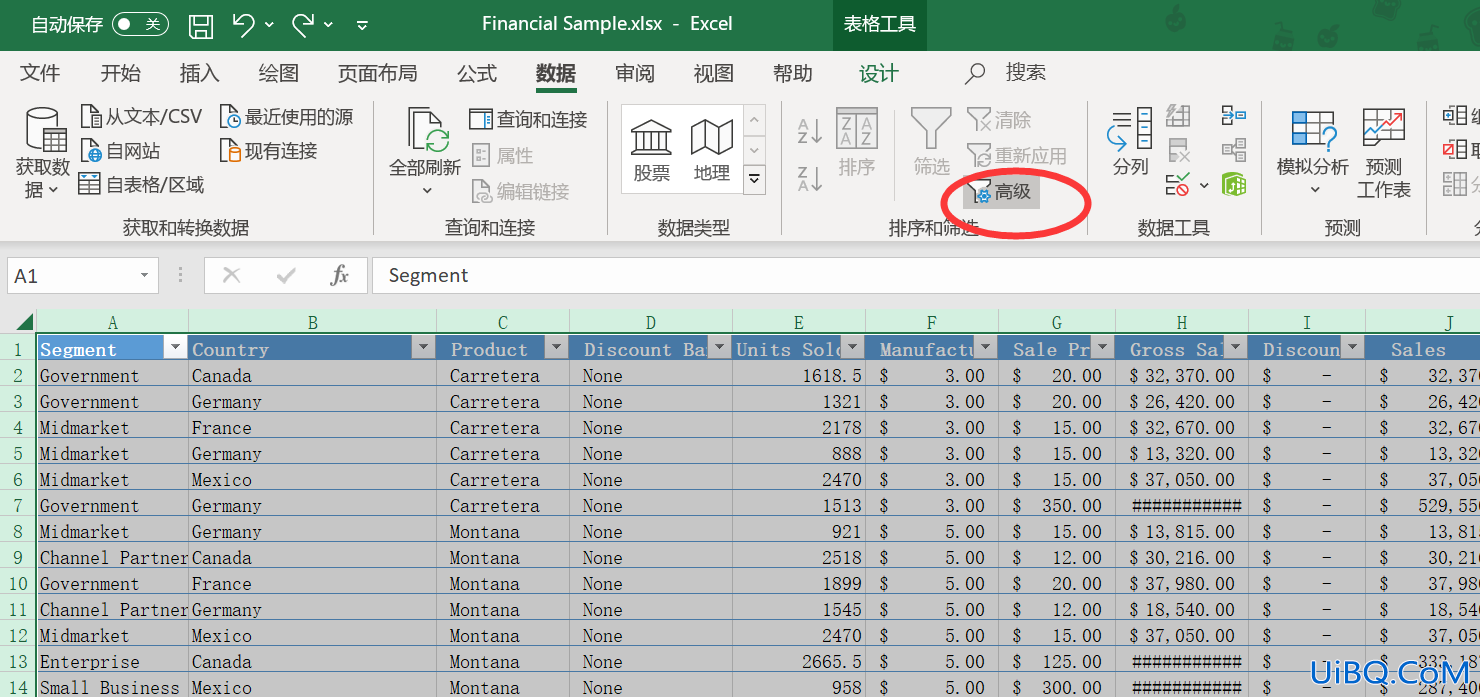The image size is (1480, 697).
Task: Open the Units Sold column filter dropdown
Action: tap(852, 348)
